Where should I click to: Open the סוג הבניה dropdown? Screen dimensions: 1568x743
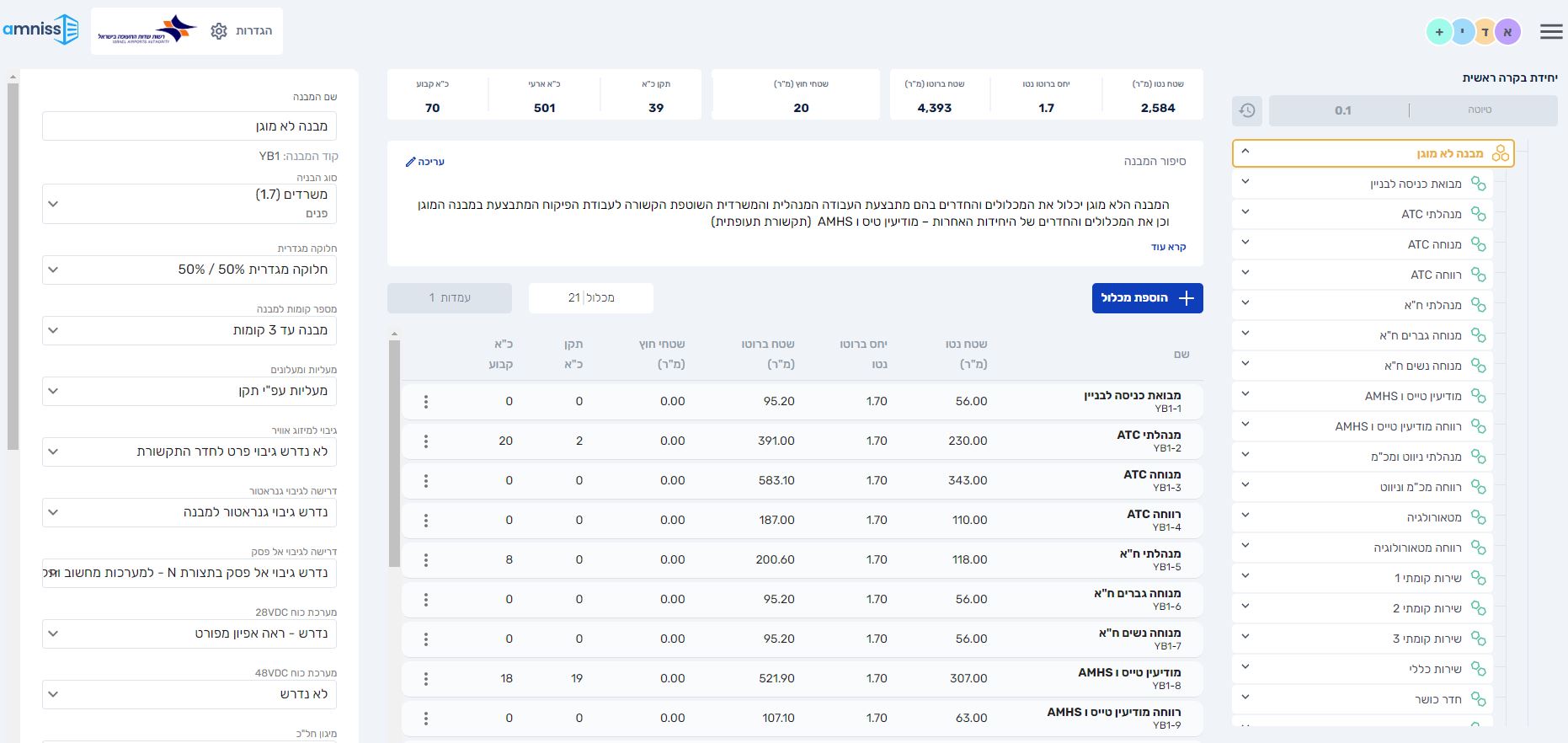point(189,204)
